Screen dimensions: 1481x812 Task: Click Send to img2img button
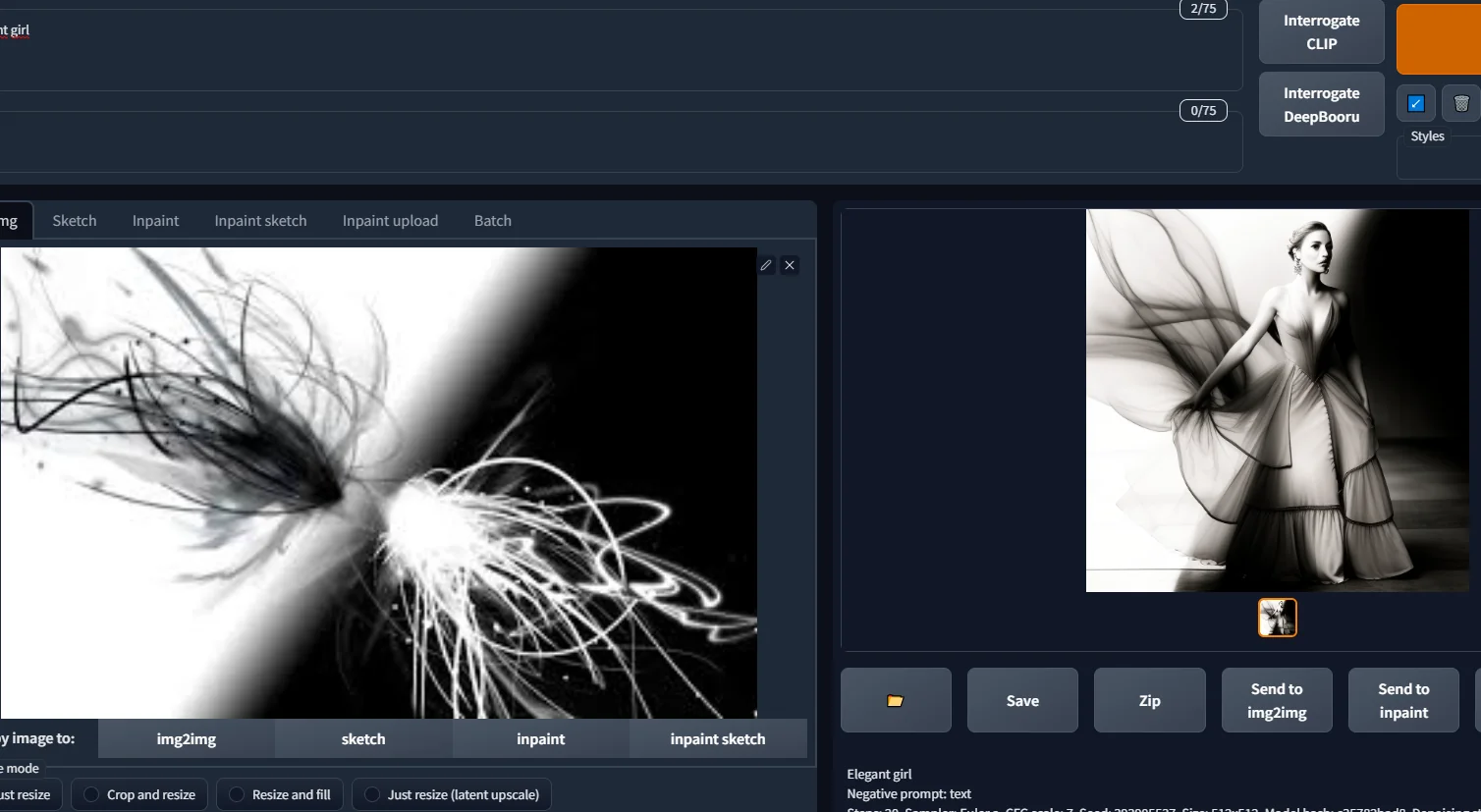[x=1277, y=700]
